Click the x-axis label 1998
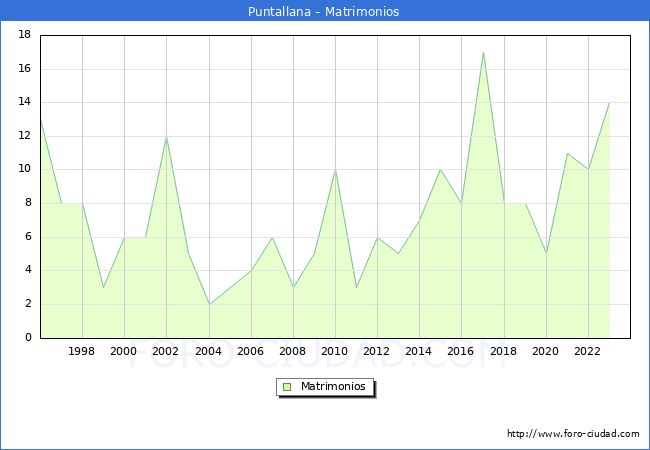The image size is (650, 450). (x=82, y=351)
